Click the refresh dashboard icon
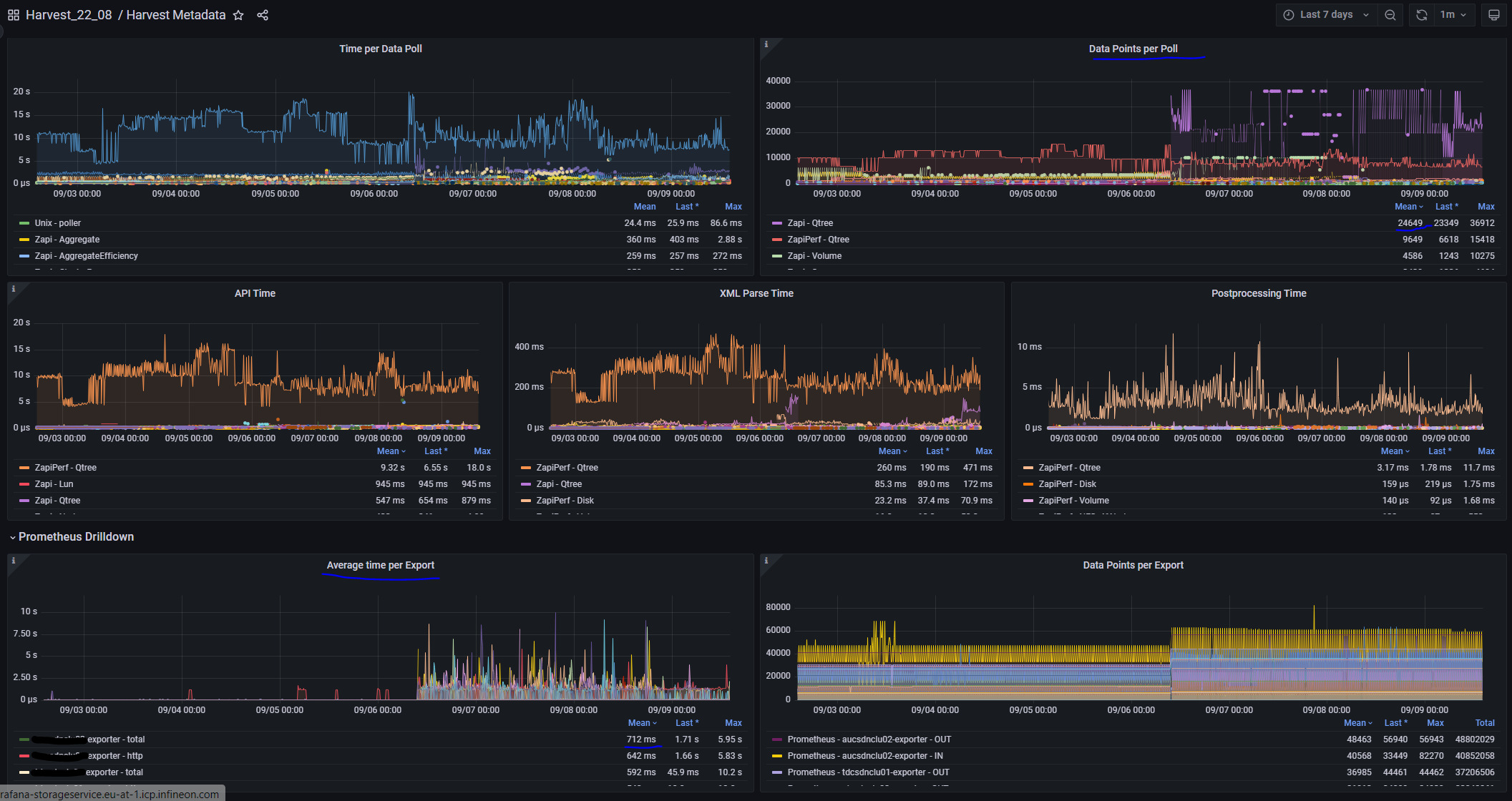 [1422, 14]
